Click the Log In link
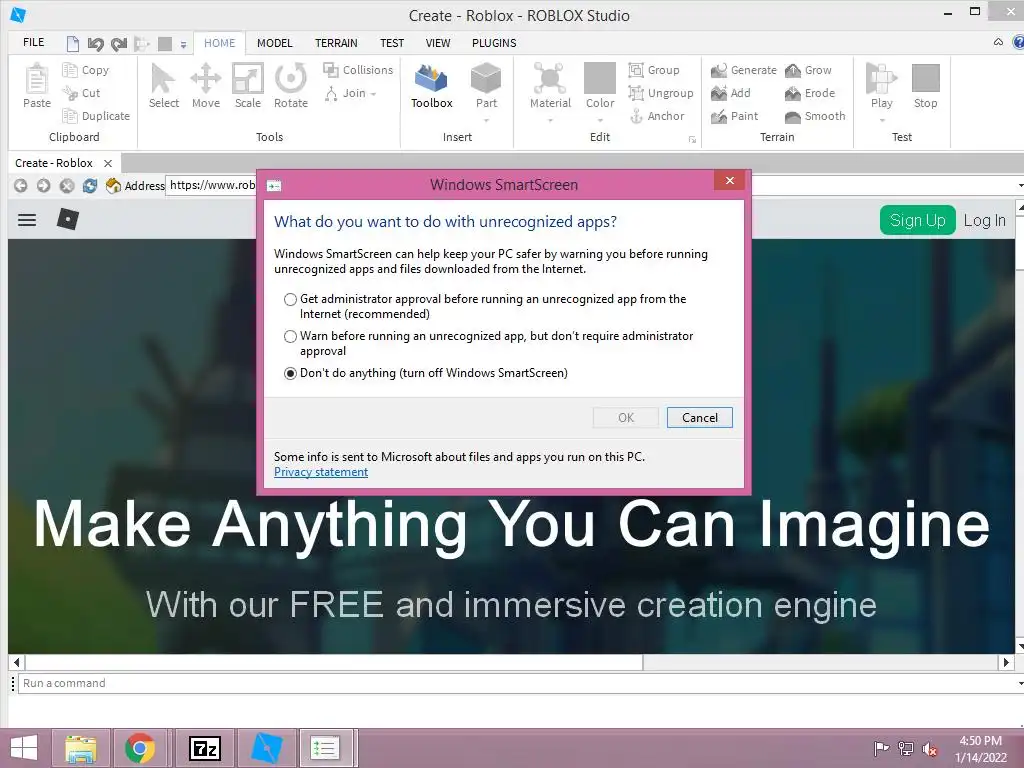1024x768 pixels. (984, 221)
